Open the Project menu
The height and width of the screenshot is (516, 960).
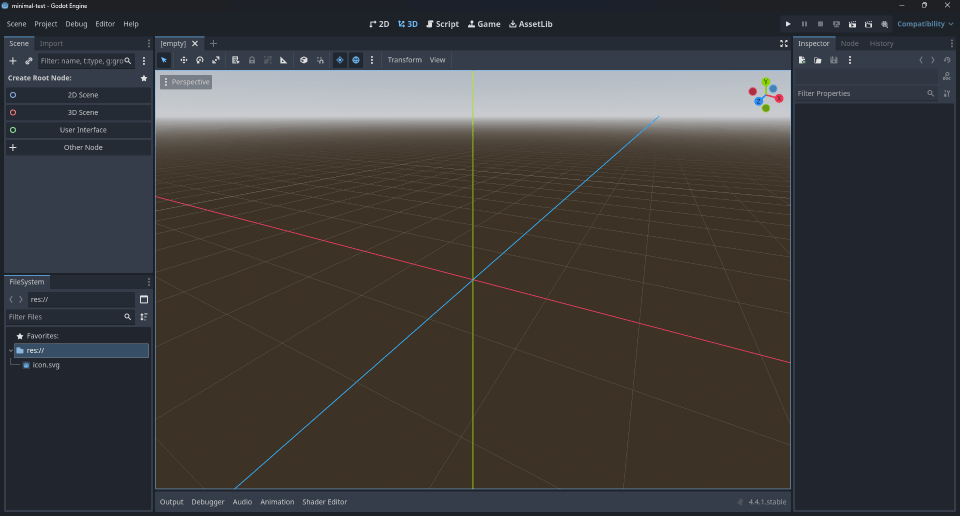(45, 24)
